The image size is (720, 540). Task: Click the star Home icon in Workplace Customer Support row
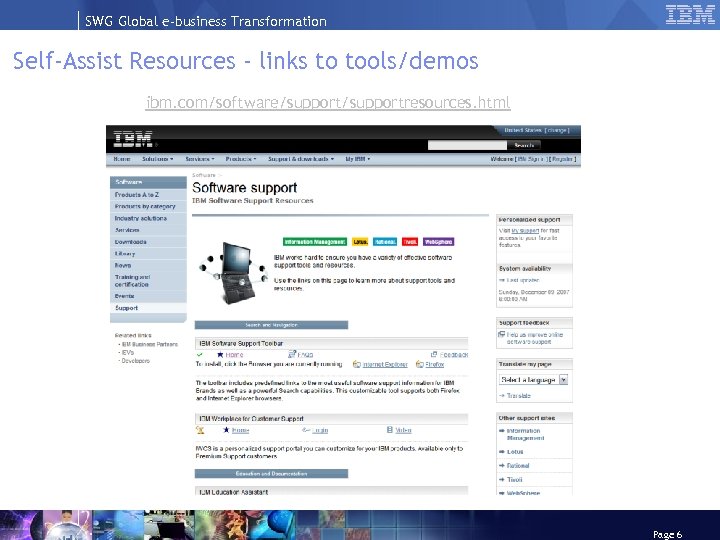click(226, 430)
